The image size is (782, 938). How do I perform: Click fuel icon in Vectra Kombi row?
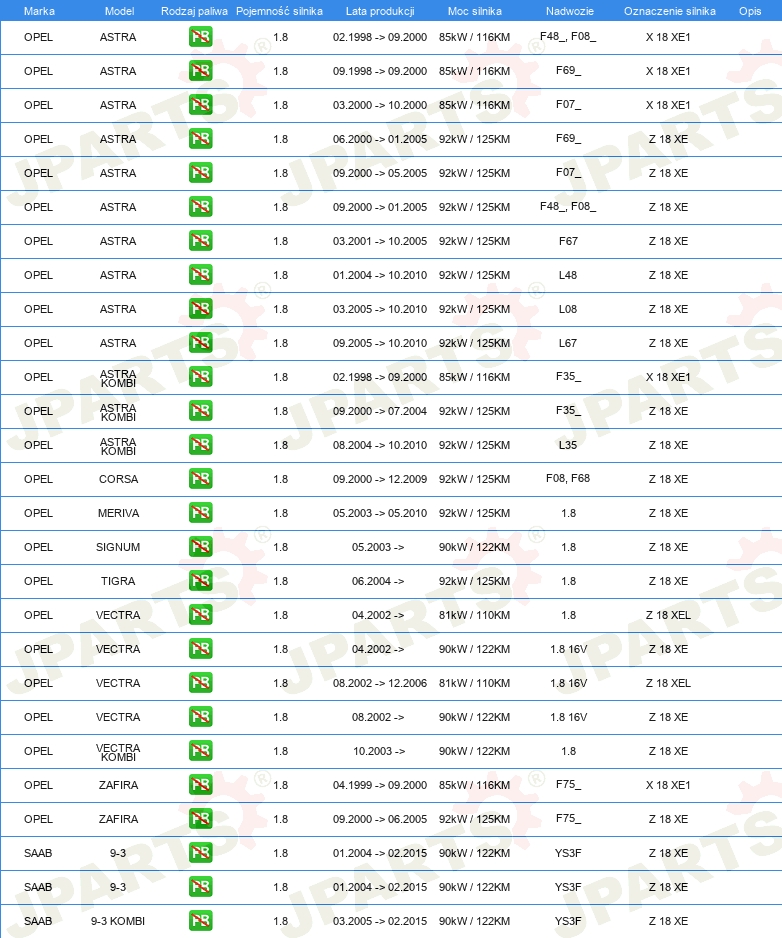click(x=200, y=751)
